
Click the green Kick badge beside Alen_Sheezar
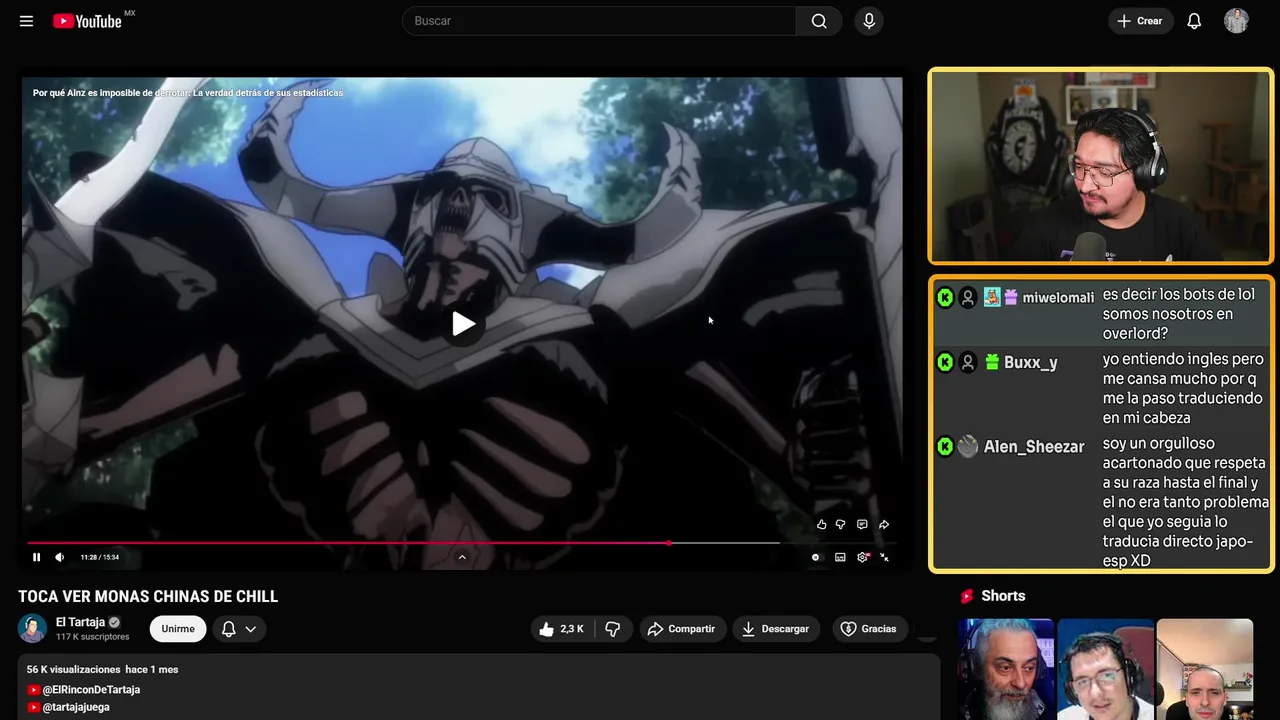pos(945,447)
